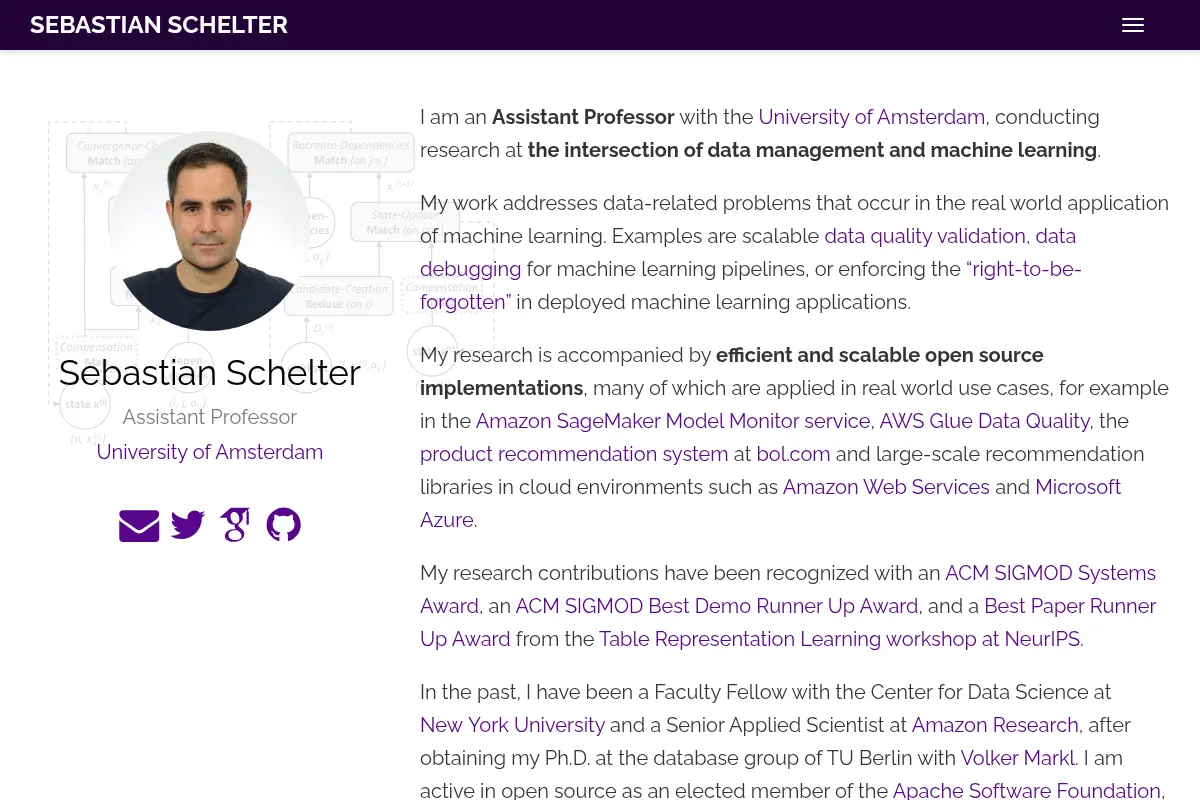
Task: Open the Amazon SageMaker Model Monitor service link
Action: [x=673, y=421]
